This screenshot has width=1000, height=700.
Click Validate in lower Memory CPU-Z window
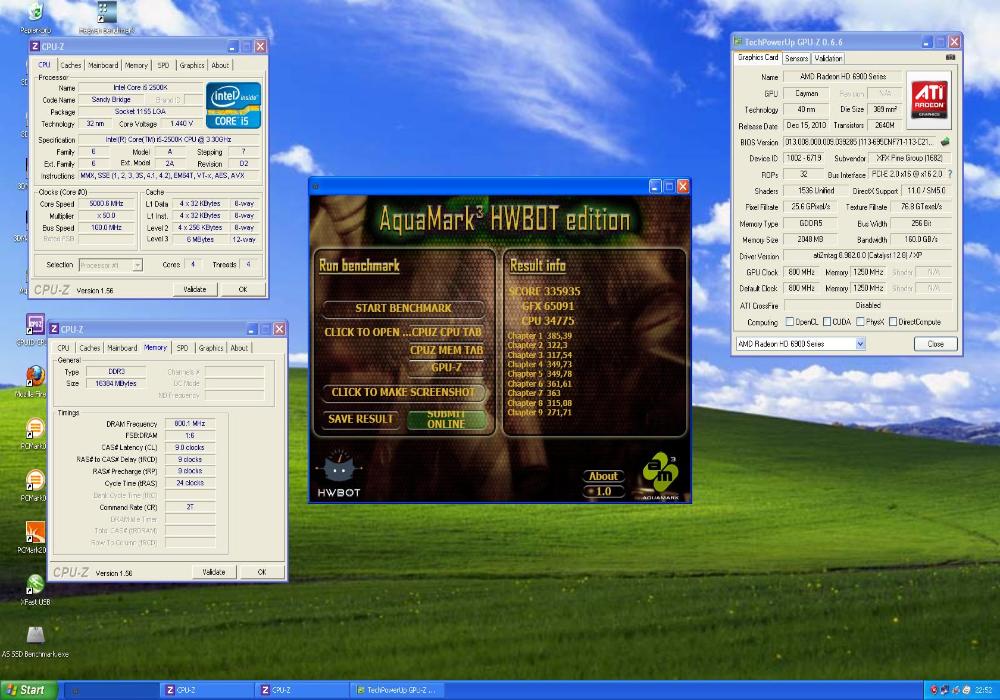point(214,572)
